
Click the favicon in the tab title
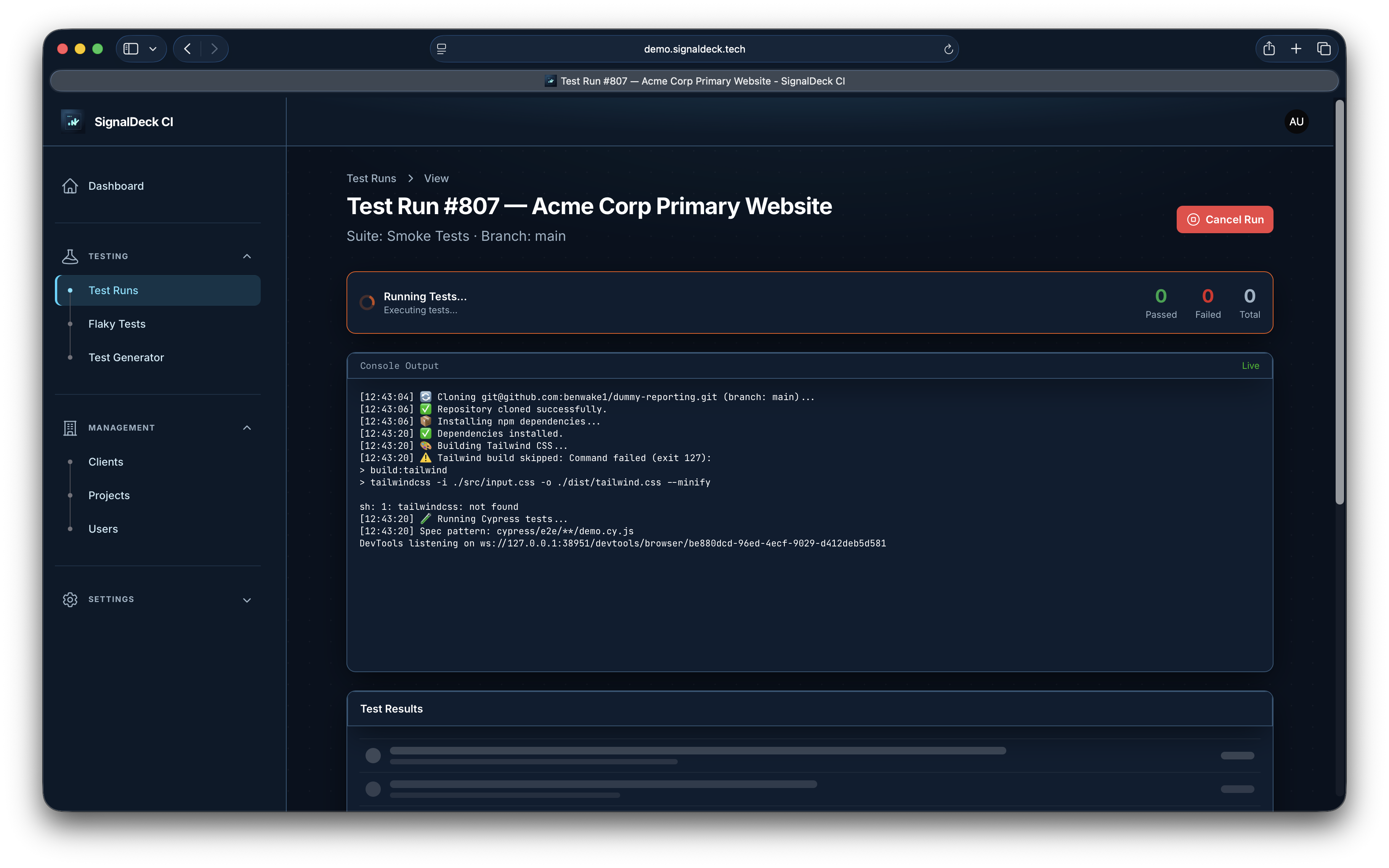551,81
